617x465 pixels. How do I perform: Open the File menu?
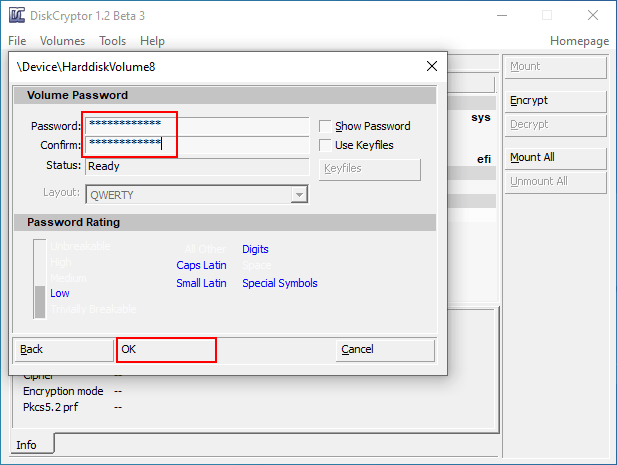[x=17, y=41]
